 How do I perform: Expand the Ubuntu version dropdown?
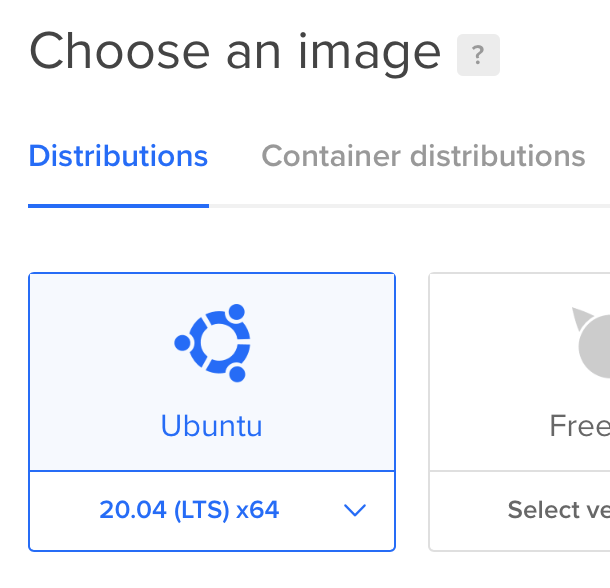[212, 510]
